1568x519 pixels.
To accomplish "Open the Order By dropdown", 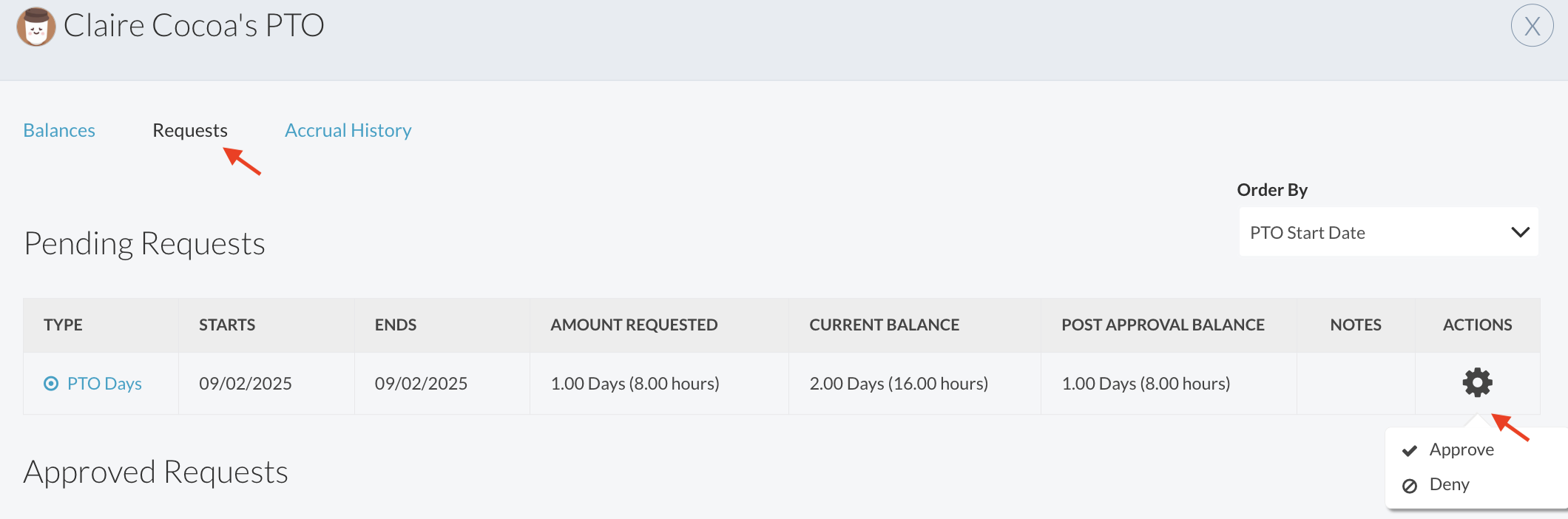I will point(1388,232).
